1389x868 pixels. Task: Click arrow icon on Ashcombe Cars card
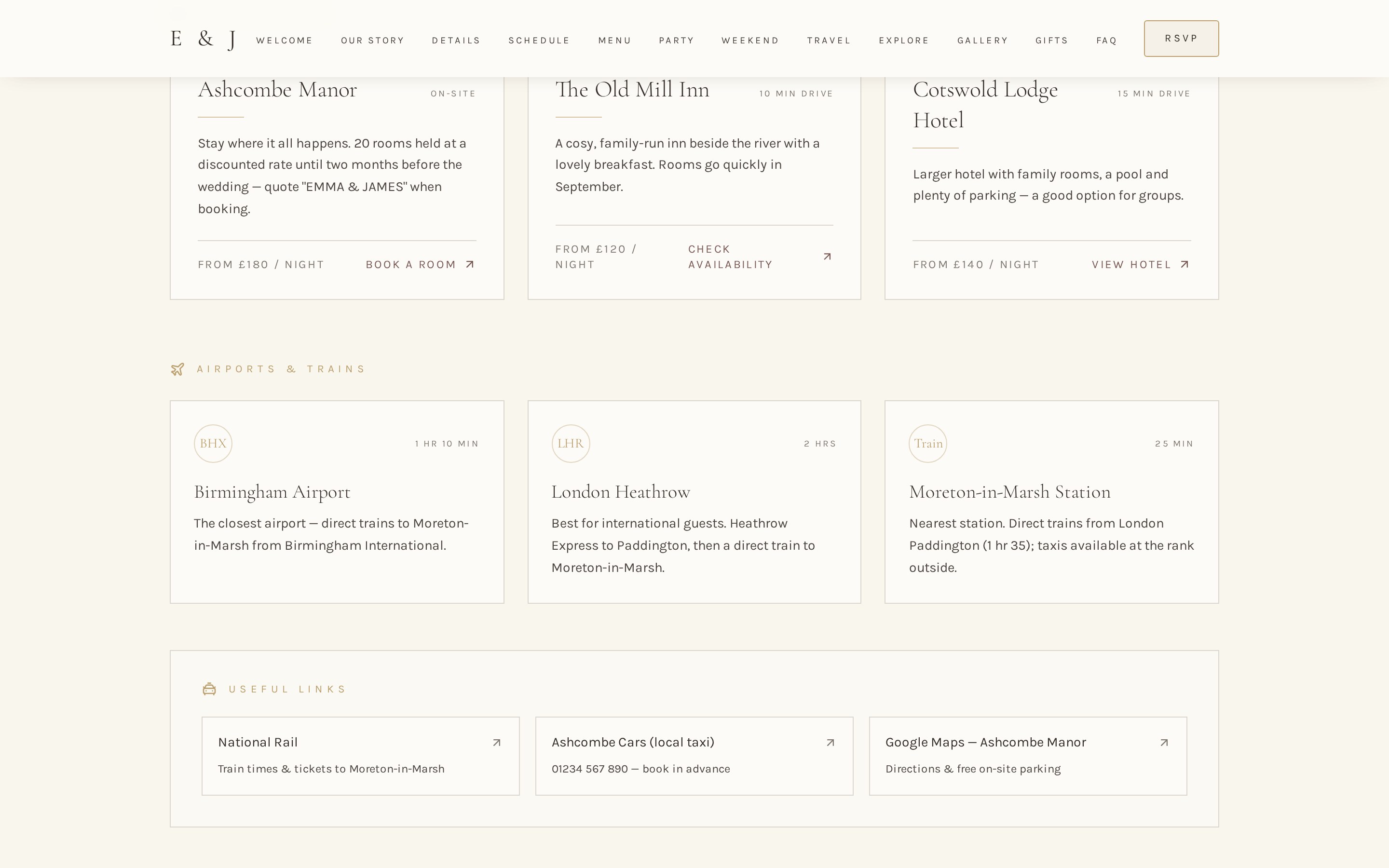coord(831,743)
